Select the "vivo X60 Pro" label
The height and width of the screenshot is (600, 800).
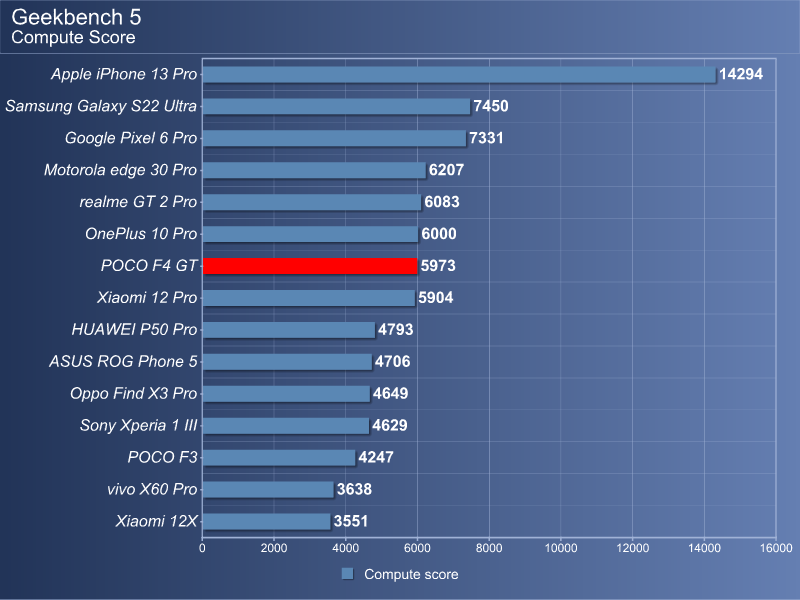tap(152, 489)
